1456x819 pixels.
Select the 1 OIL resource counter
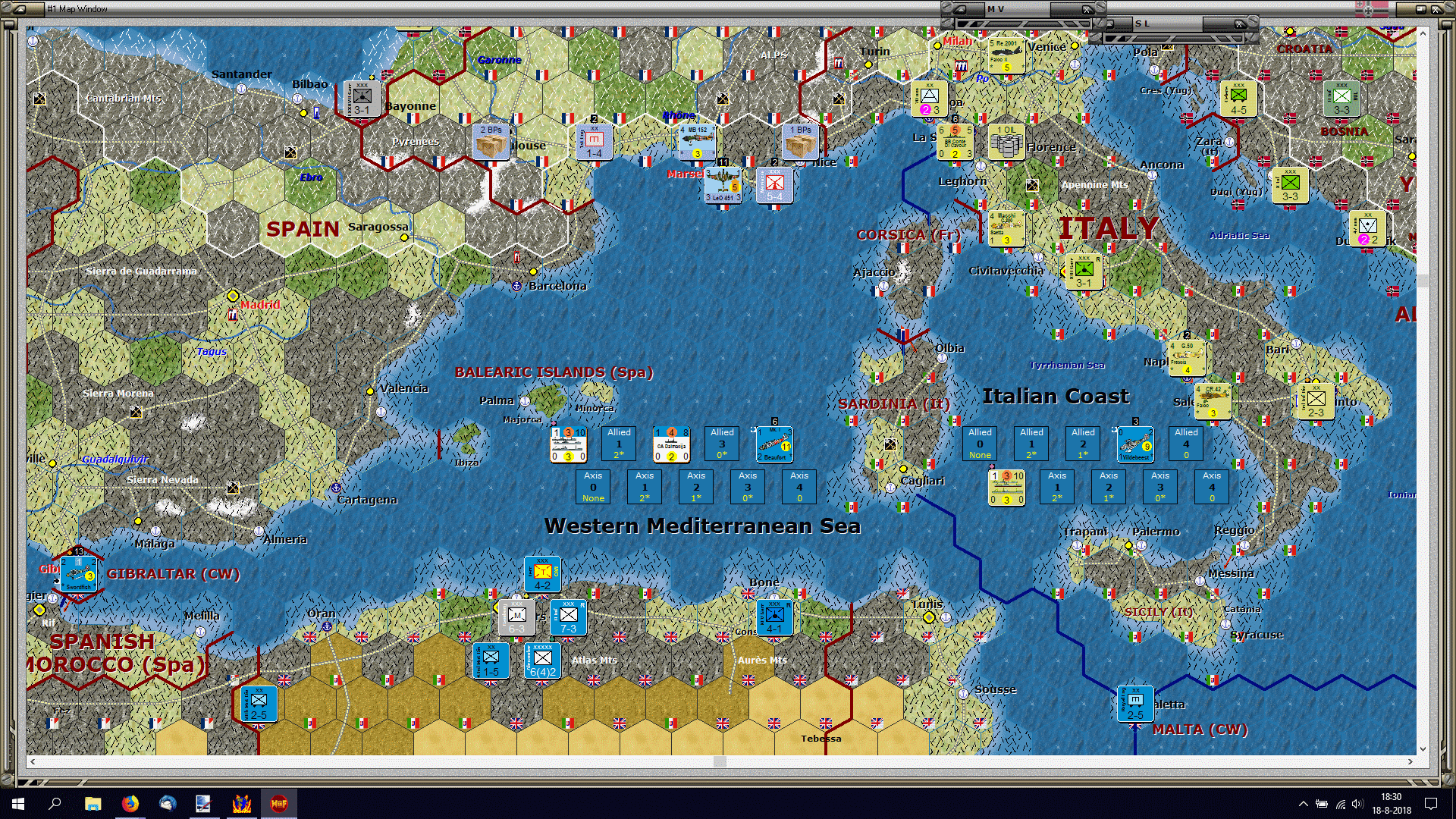1006,142
